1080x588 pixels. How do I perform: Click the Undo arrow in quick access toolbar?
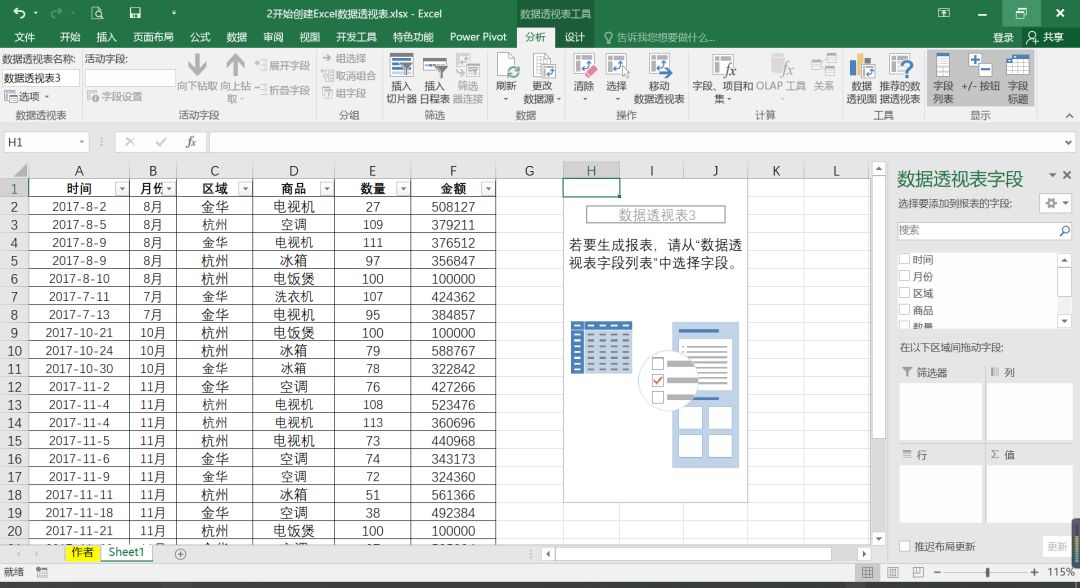tap(19, 13)
